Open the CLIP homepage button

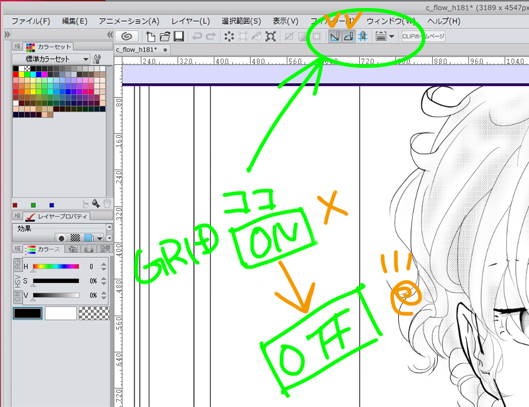[423, 36]
